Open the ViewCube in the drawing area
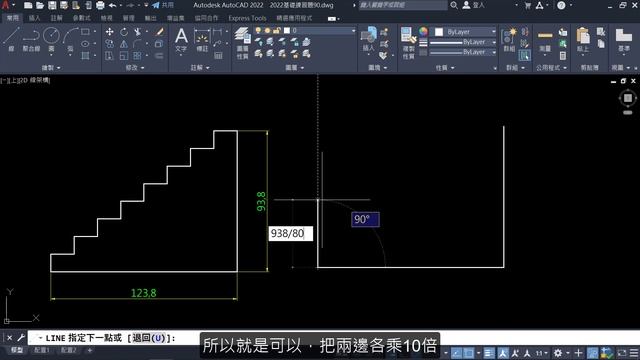 [628, 98]
